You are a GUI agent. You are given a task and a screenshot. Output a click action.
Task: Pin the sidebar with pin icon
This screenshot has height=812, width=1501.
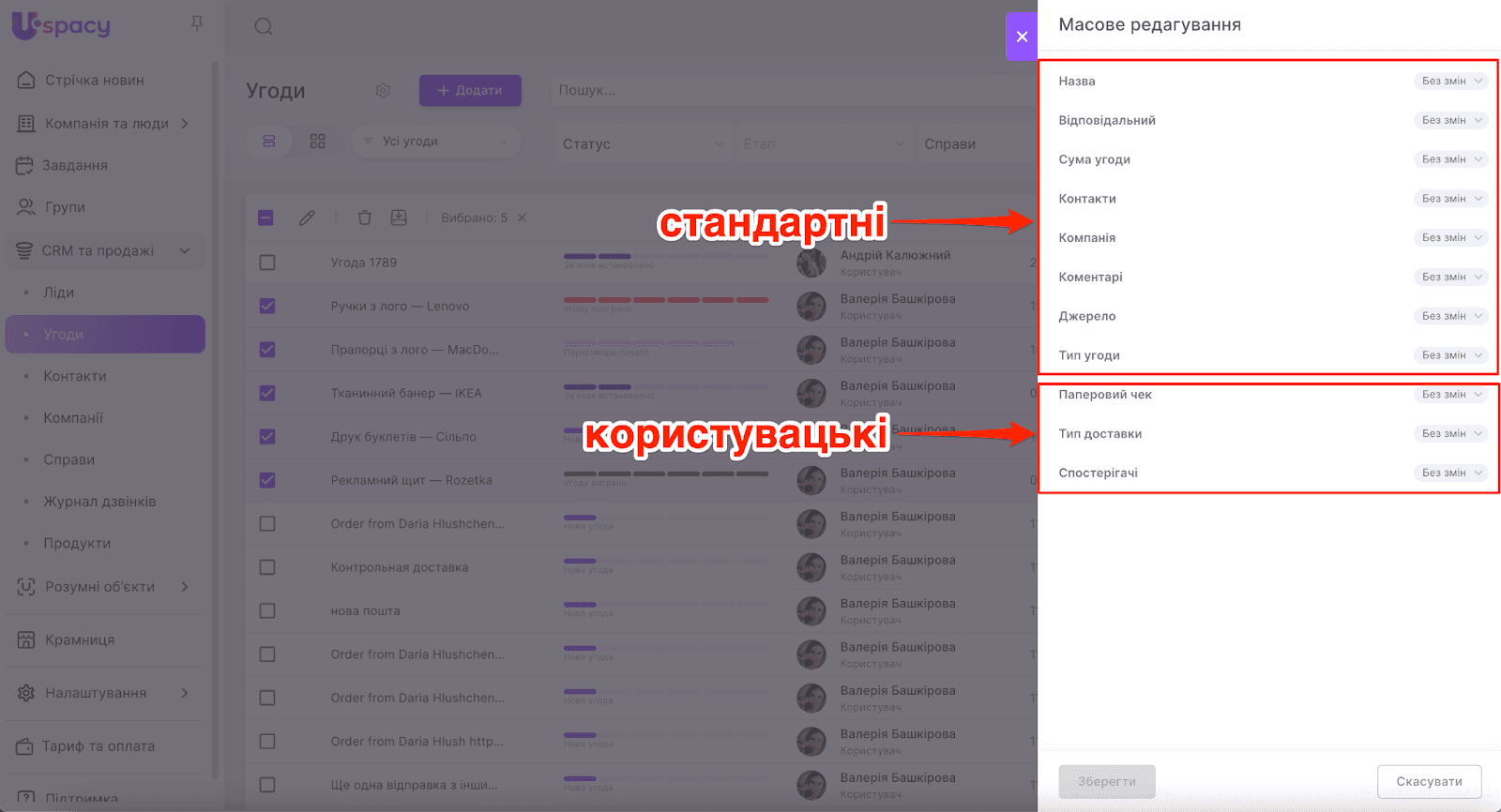197,23
